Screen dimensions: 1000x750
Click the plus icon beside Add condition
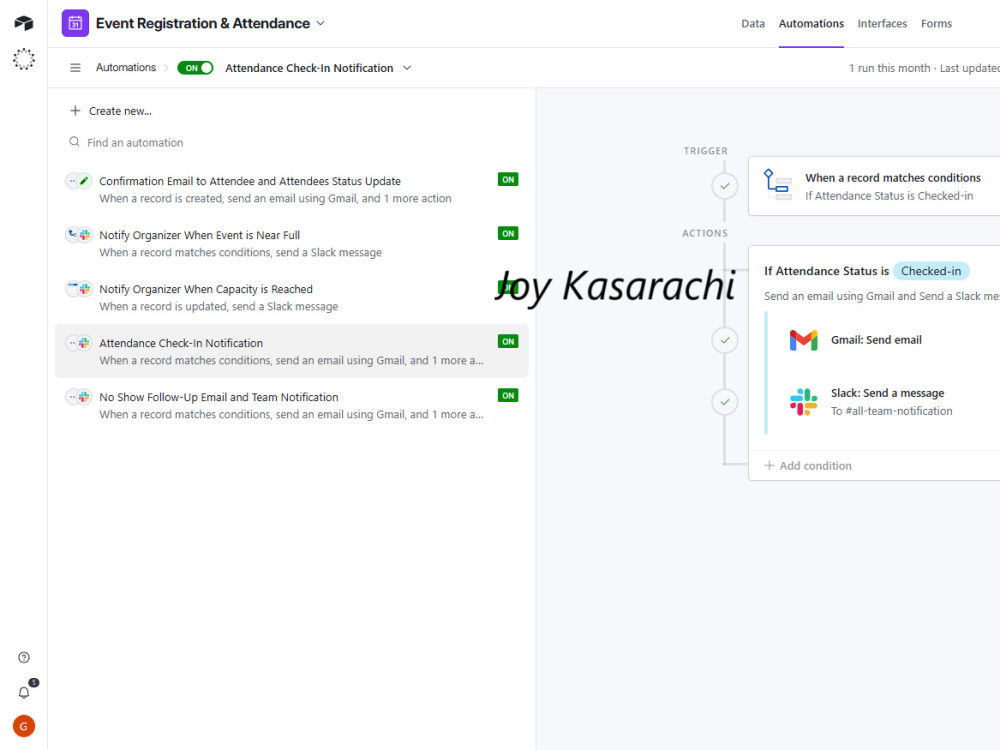[x=769, y=466]
